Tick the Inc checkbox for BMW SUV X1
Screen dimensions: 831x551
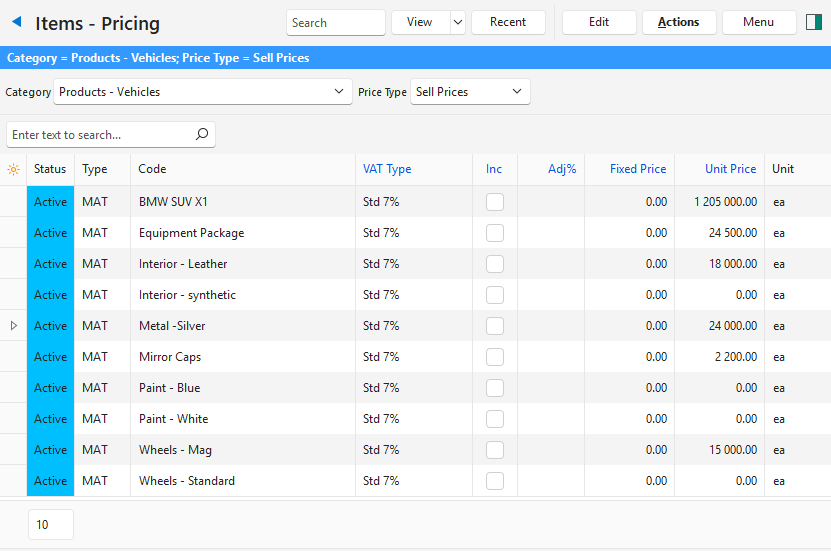click(494, 202)
